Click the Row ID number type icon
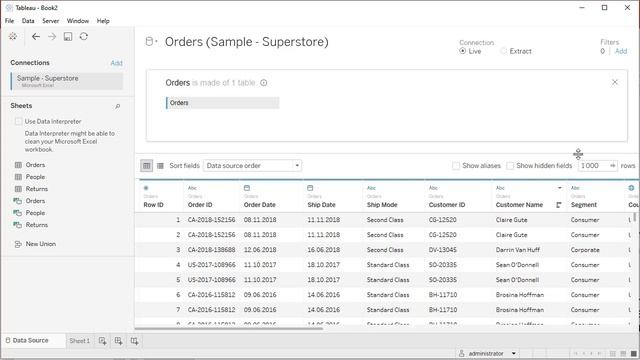The image size is (640, 360). (x=146, y=188)
